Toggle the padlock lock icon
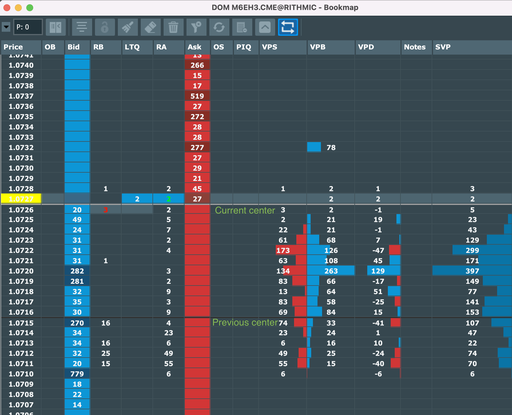This screenshot has height=415, width=512. point(105,27)
